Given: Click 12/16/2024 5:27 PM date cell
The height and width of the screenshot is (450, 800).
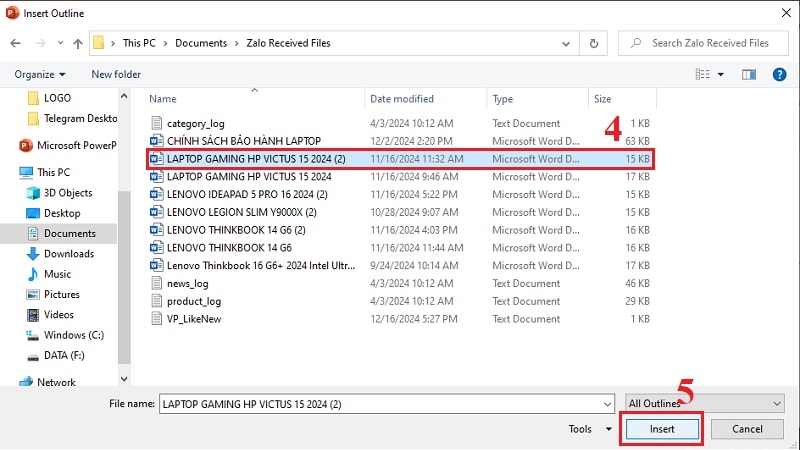Looking at the screenshot, I should tap(413, 319).
